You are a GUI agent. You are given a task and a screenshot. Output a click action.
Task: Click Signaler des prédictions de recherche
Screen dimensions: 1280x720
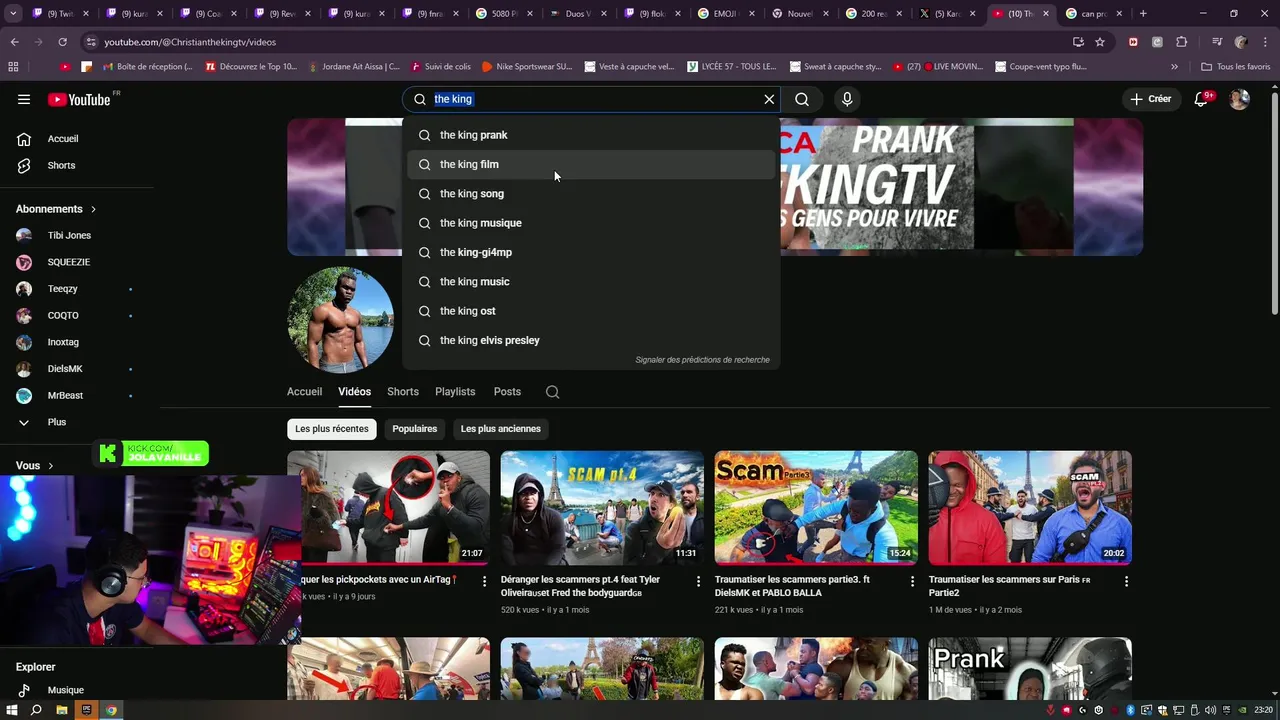pyautogui.click(x=702, y=360)
